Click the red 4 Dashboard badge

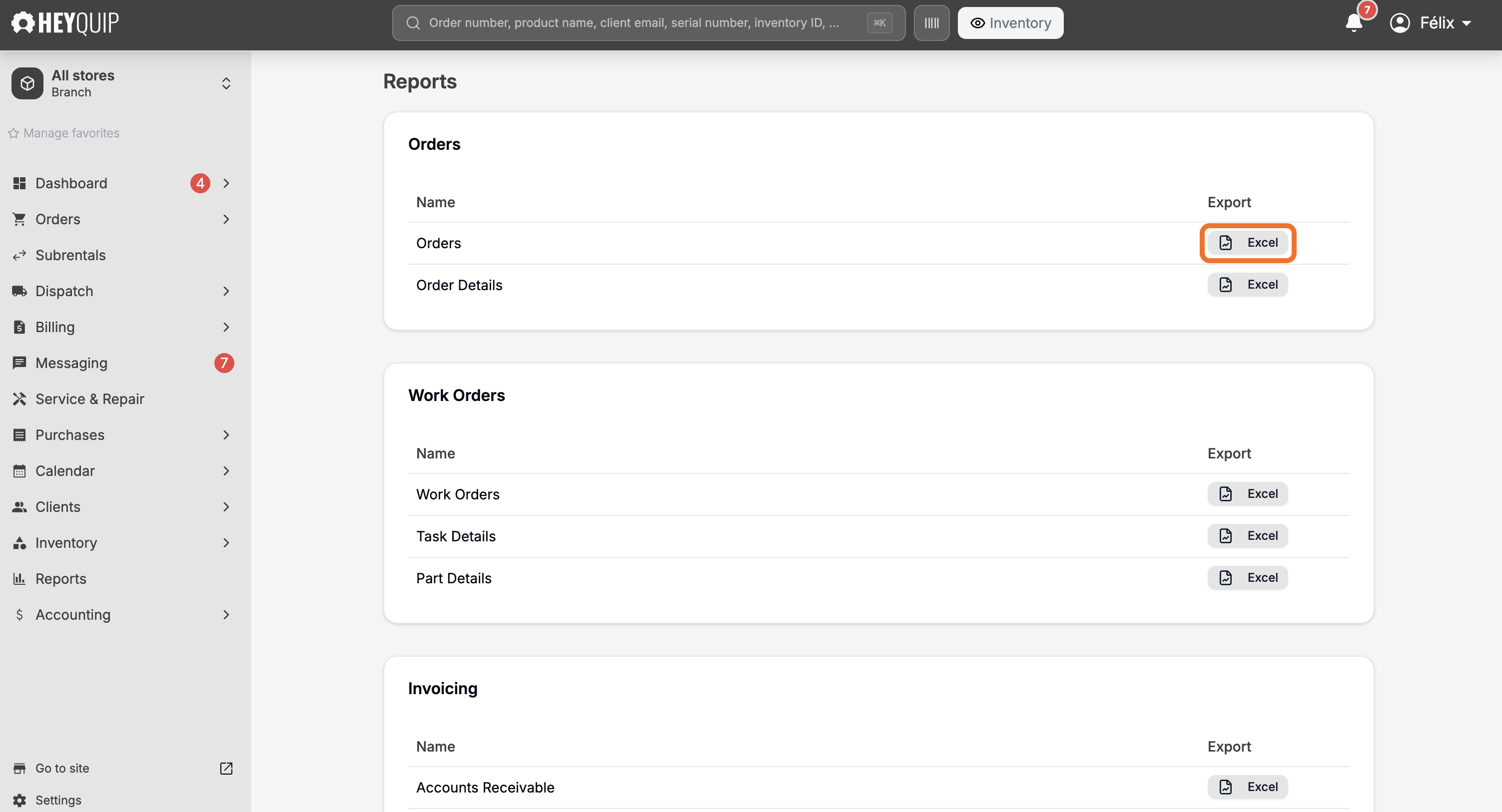point(200,183)
